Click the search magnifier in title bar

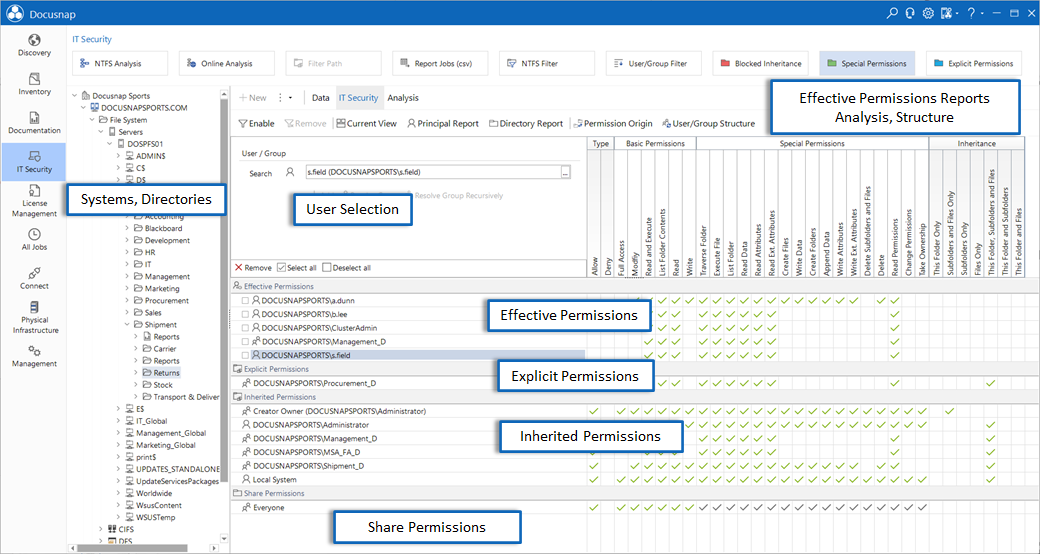coord(892,13)
